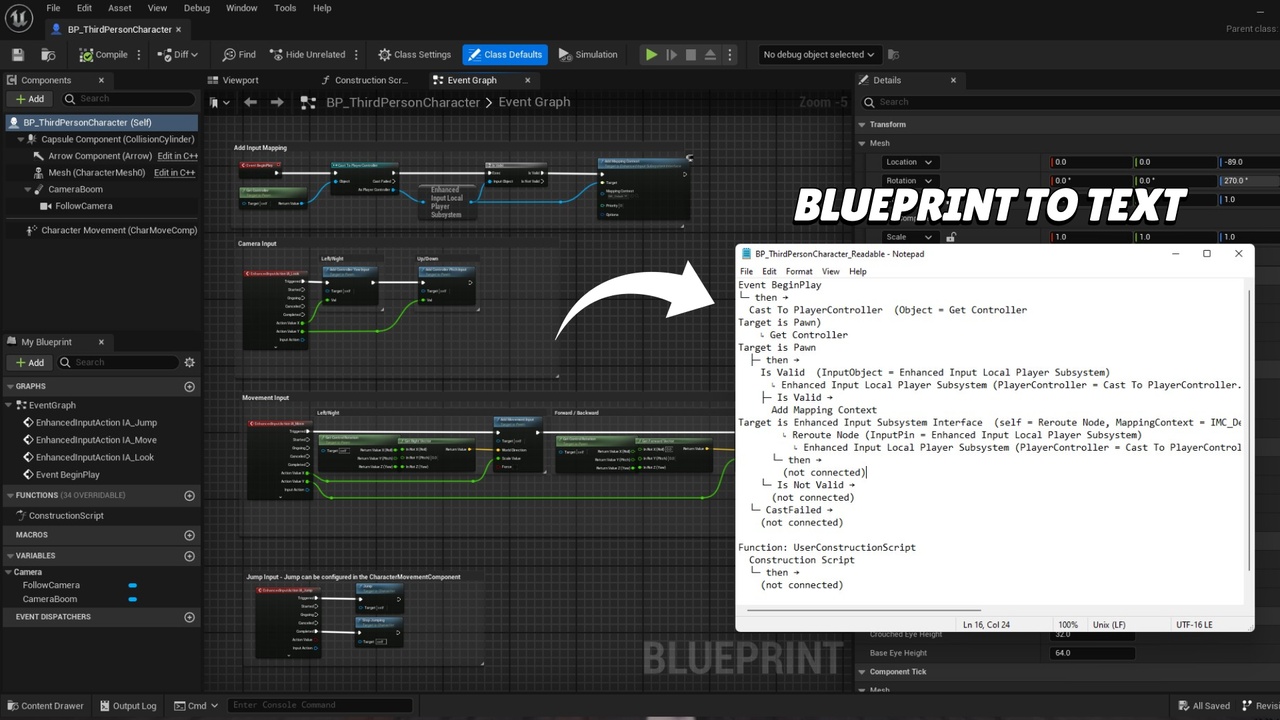The image size is (1280, 720).
Task: Add a new macro with plus icon
Action: coord(189,535)
